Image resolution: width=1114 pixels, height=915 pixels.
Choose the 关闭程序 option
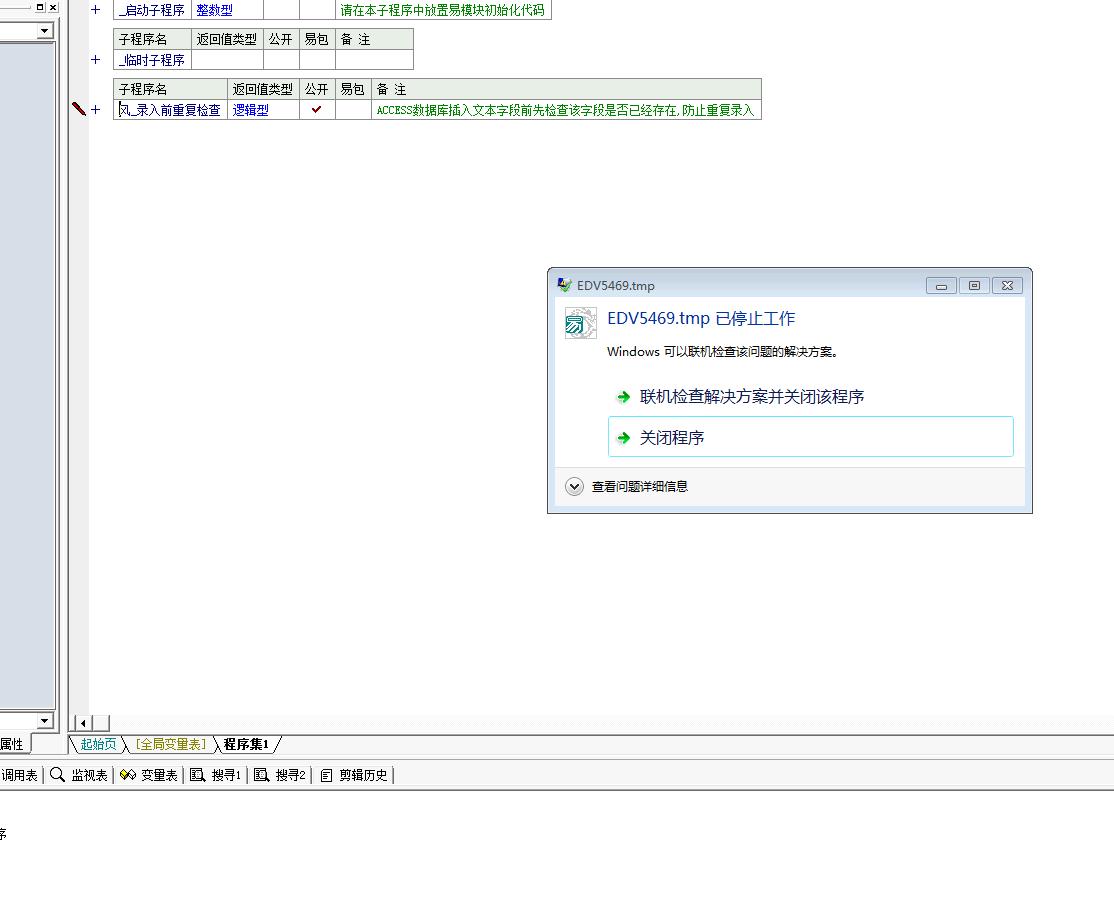pos(811,437)
